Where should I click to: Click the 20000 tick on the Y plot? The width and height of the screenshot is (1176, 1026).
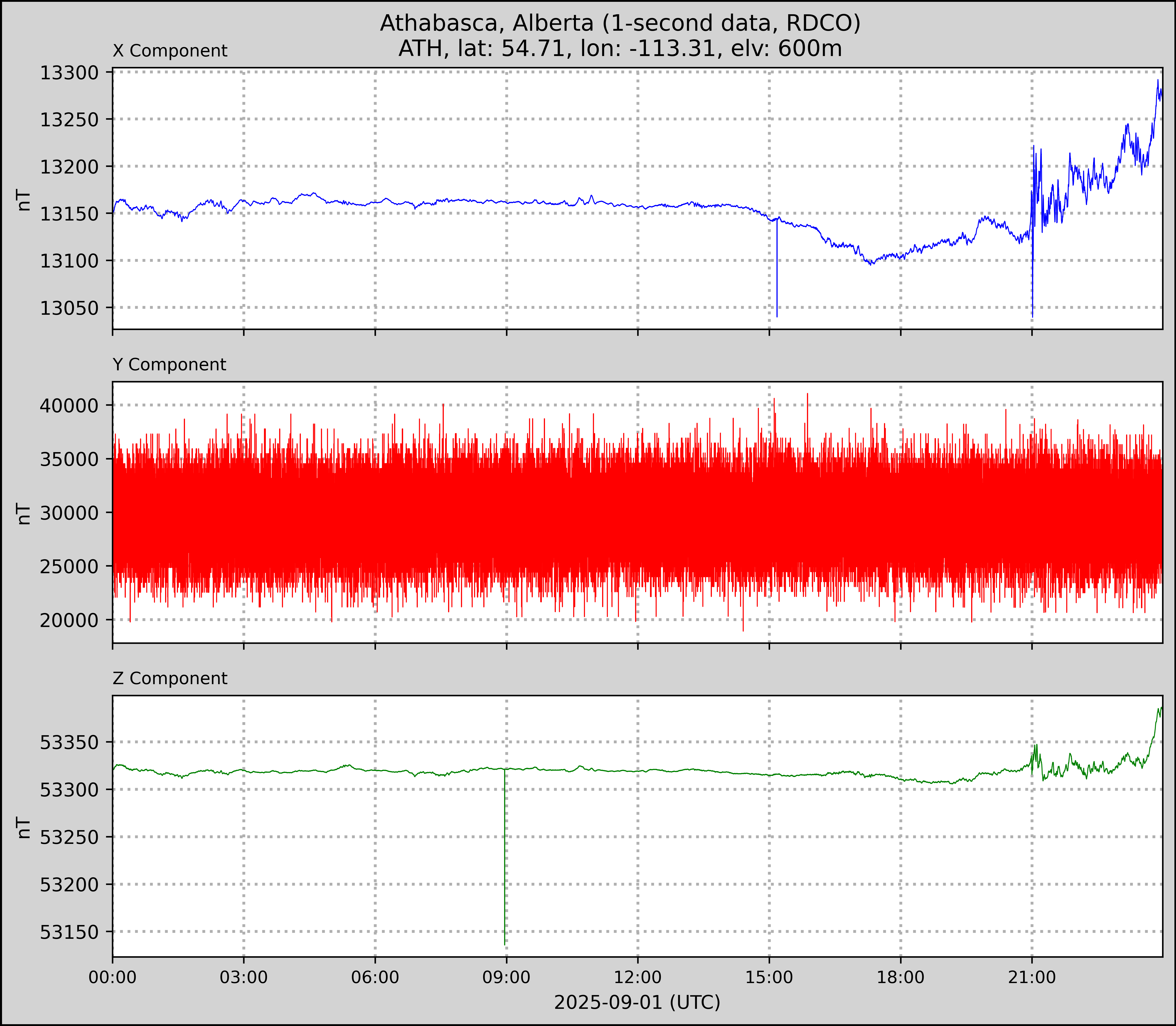[69, 620]
